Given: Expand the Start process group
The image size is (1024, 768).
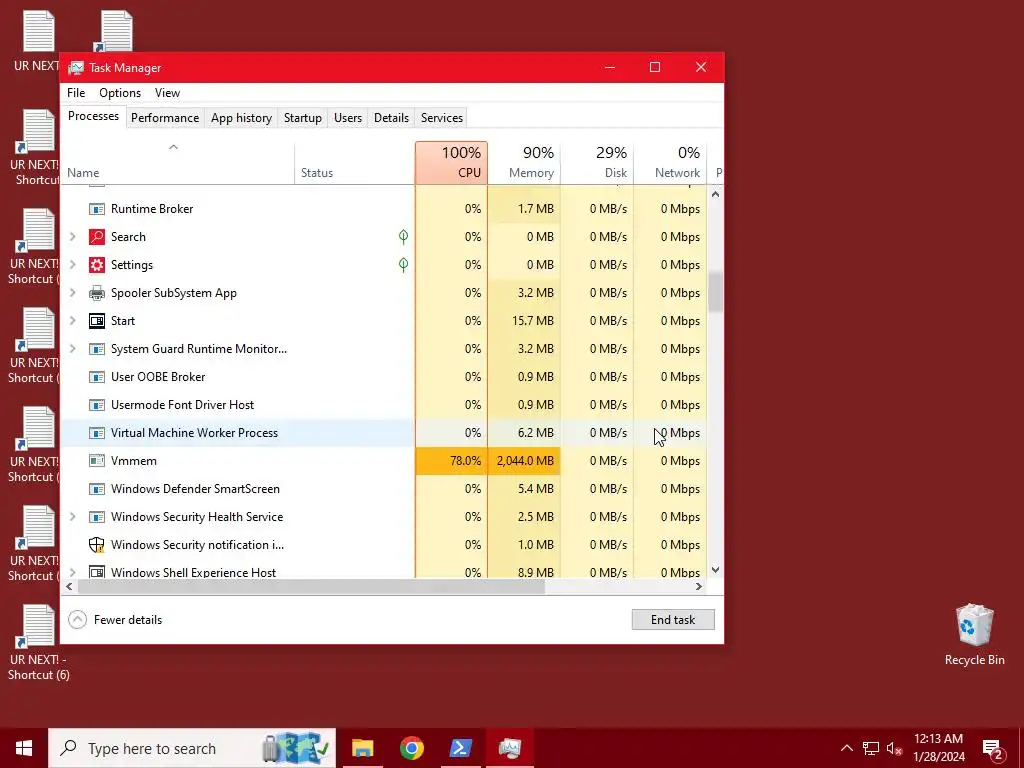Looking at the screenshot, I should [72, 321].
